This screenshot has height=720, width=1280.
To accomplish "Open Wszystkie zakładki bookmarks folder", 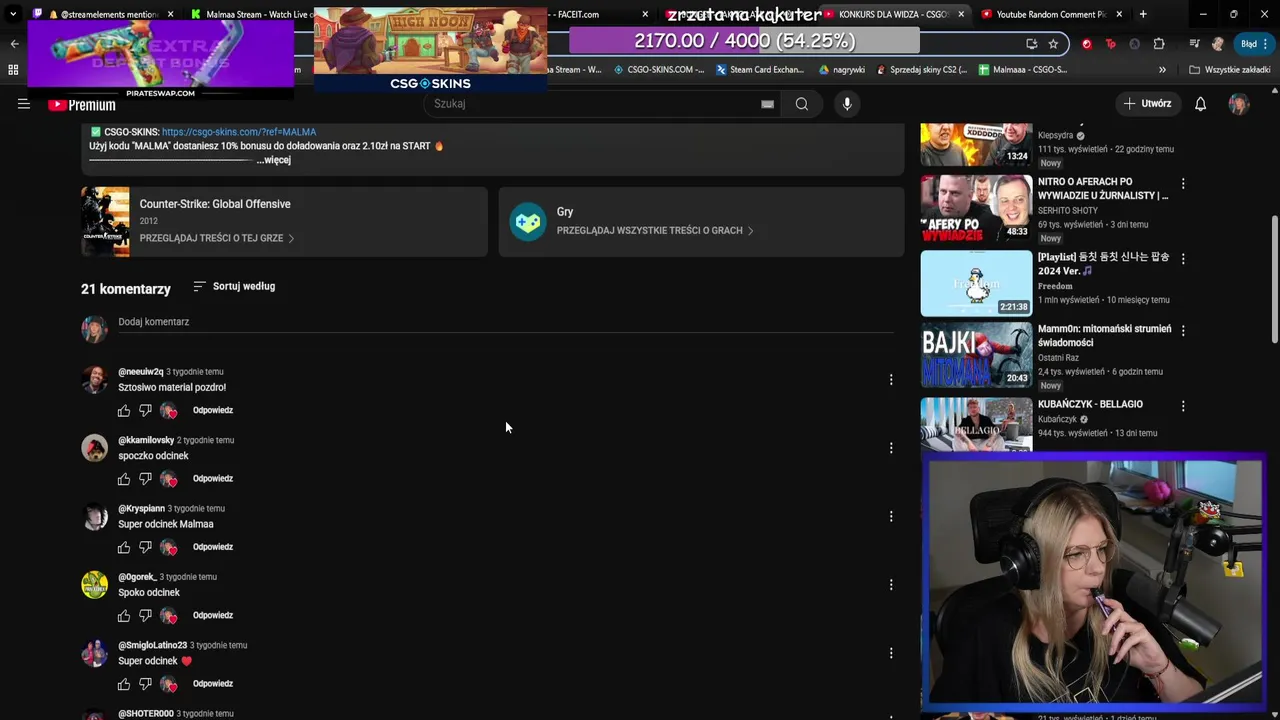I will coord(1229,70).
